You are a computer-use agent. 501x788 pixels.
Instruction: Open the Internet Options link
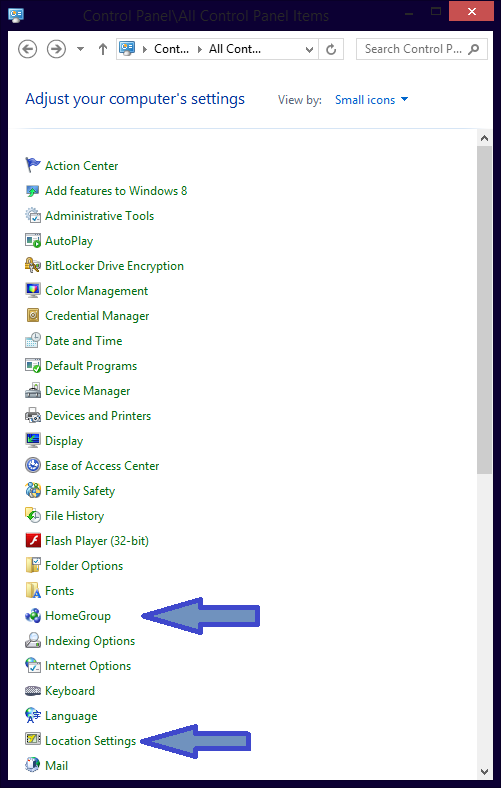[88, 666]
